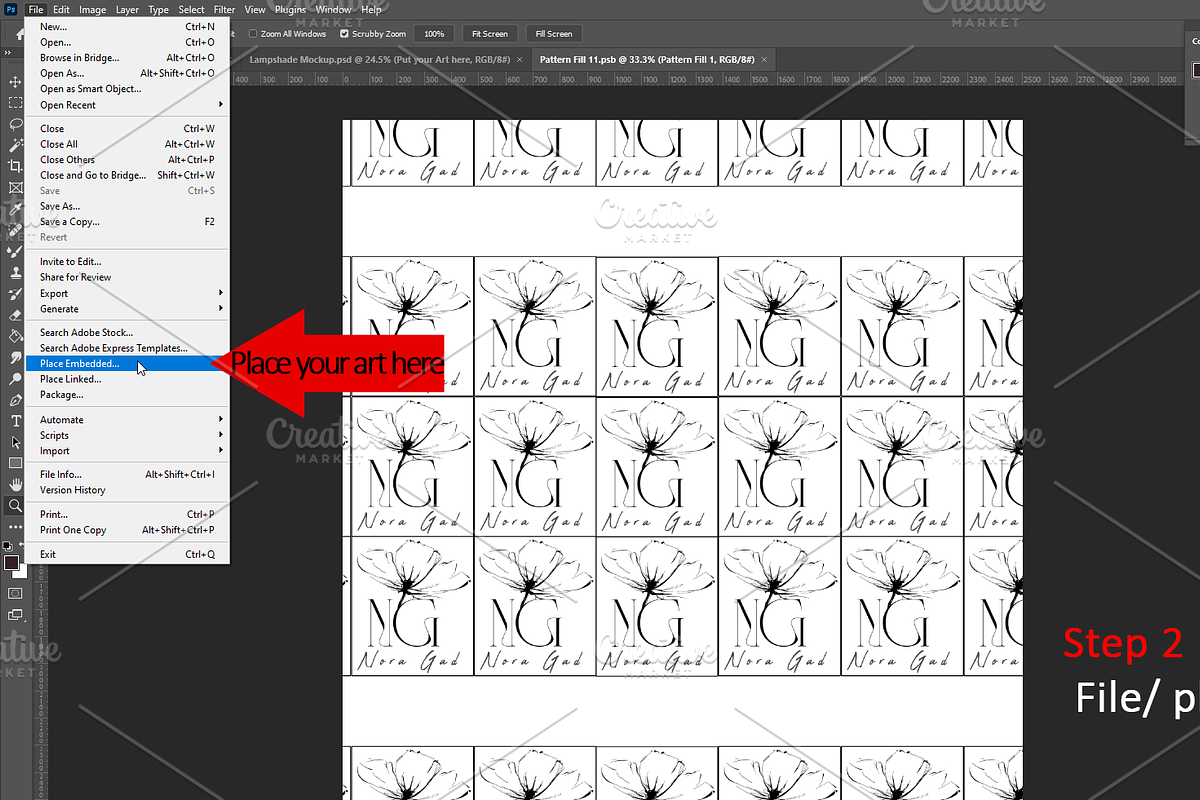Select the Paint Bucket tool
This screenshot has height=800, width=1200.
pos(15,336)
